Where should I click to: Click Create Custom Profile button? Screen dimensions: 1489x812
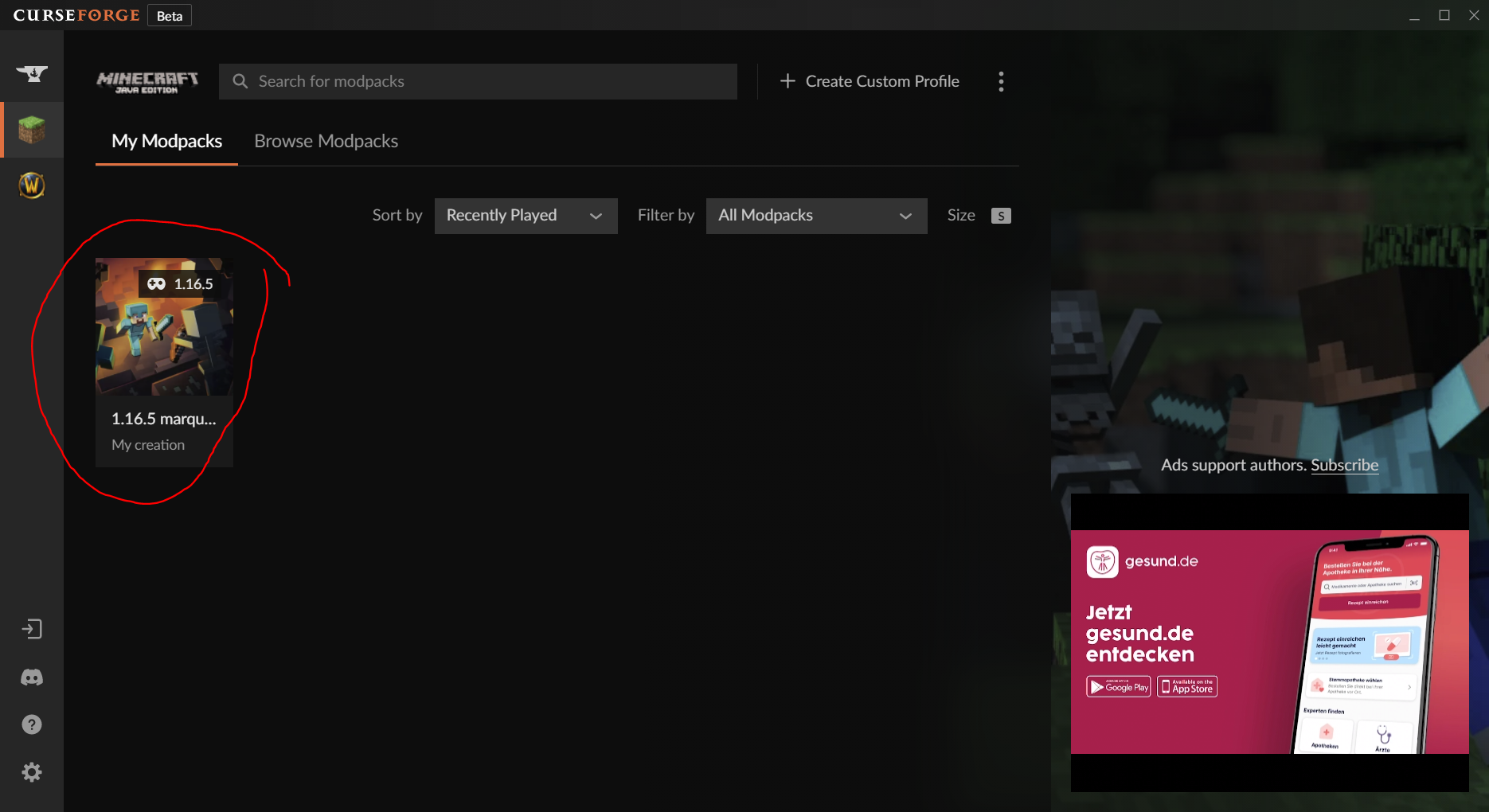click(x=870, y=81)
